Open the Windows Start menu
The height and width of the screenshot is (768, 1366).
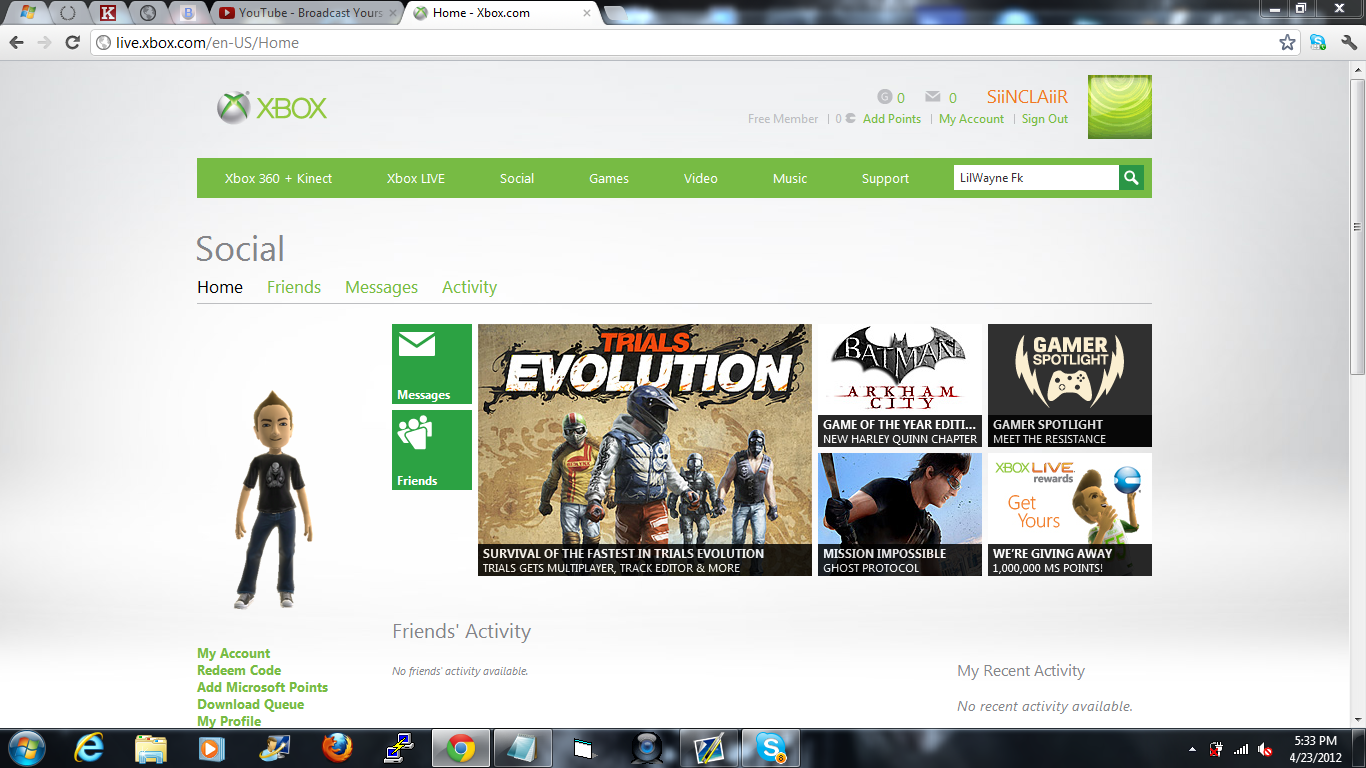click(x=26, y=748)
